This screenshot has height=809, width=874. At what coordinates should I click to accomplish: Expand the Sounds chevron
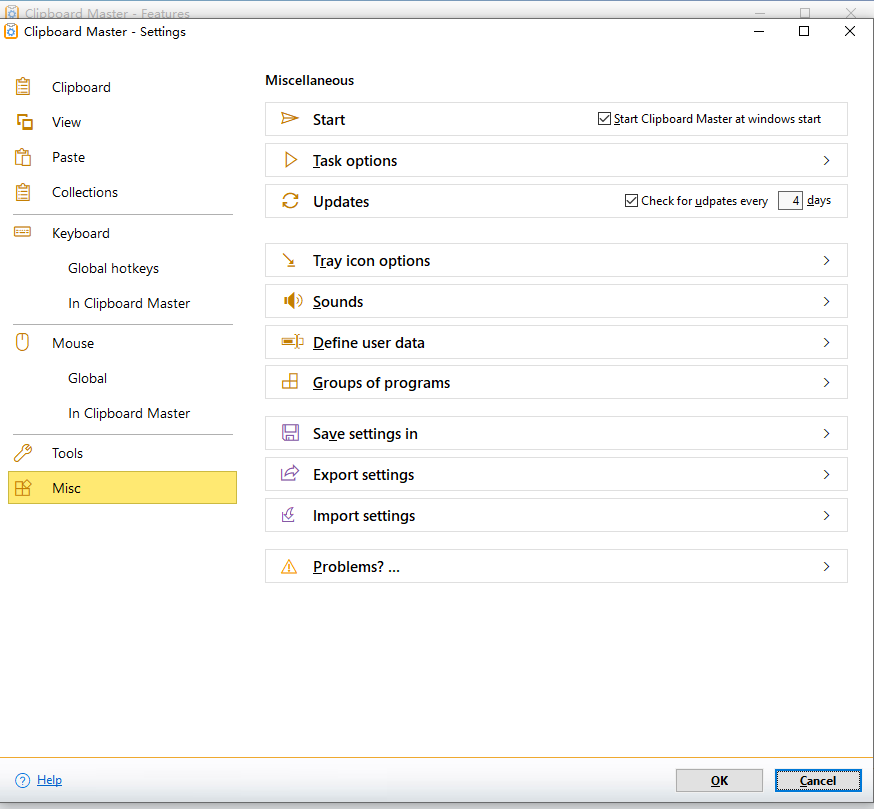coord(827,302)
